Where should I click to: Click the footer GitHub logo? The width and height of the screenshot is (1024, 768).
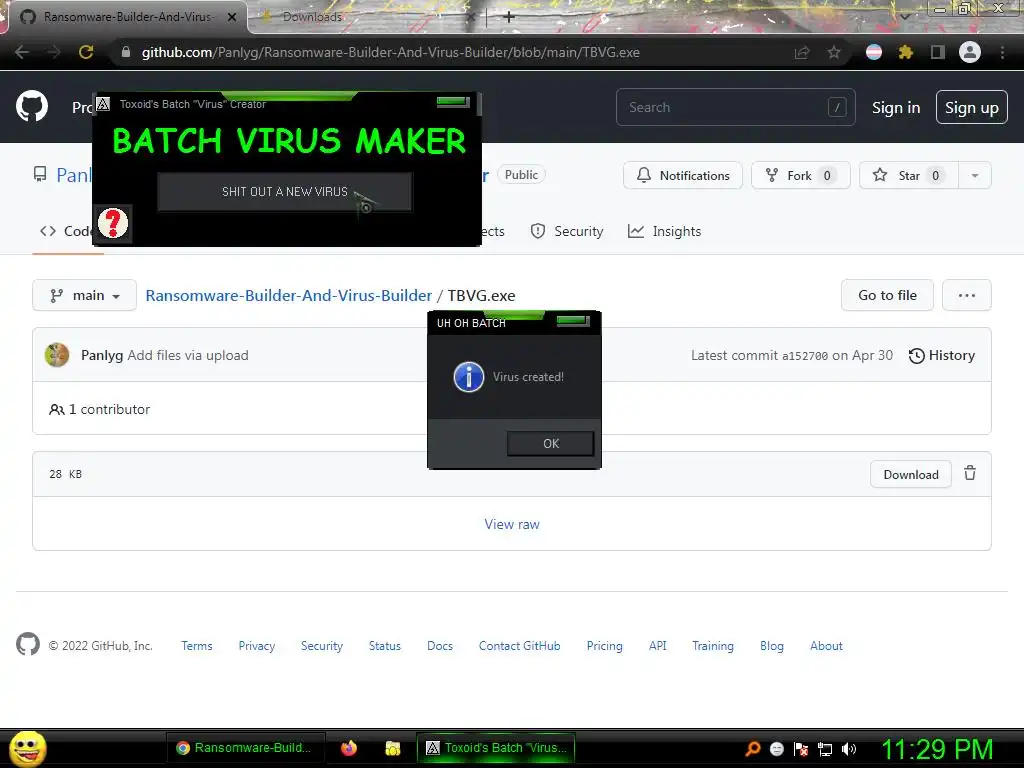pos(28,645)
